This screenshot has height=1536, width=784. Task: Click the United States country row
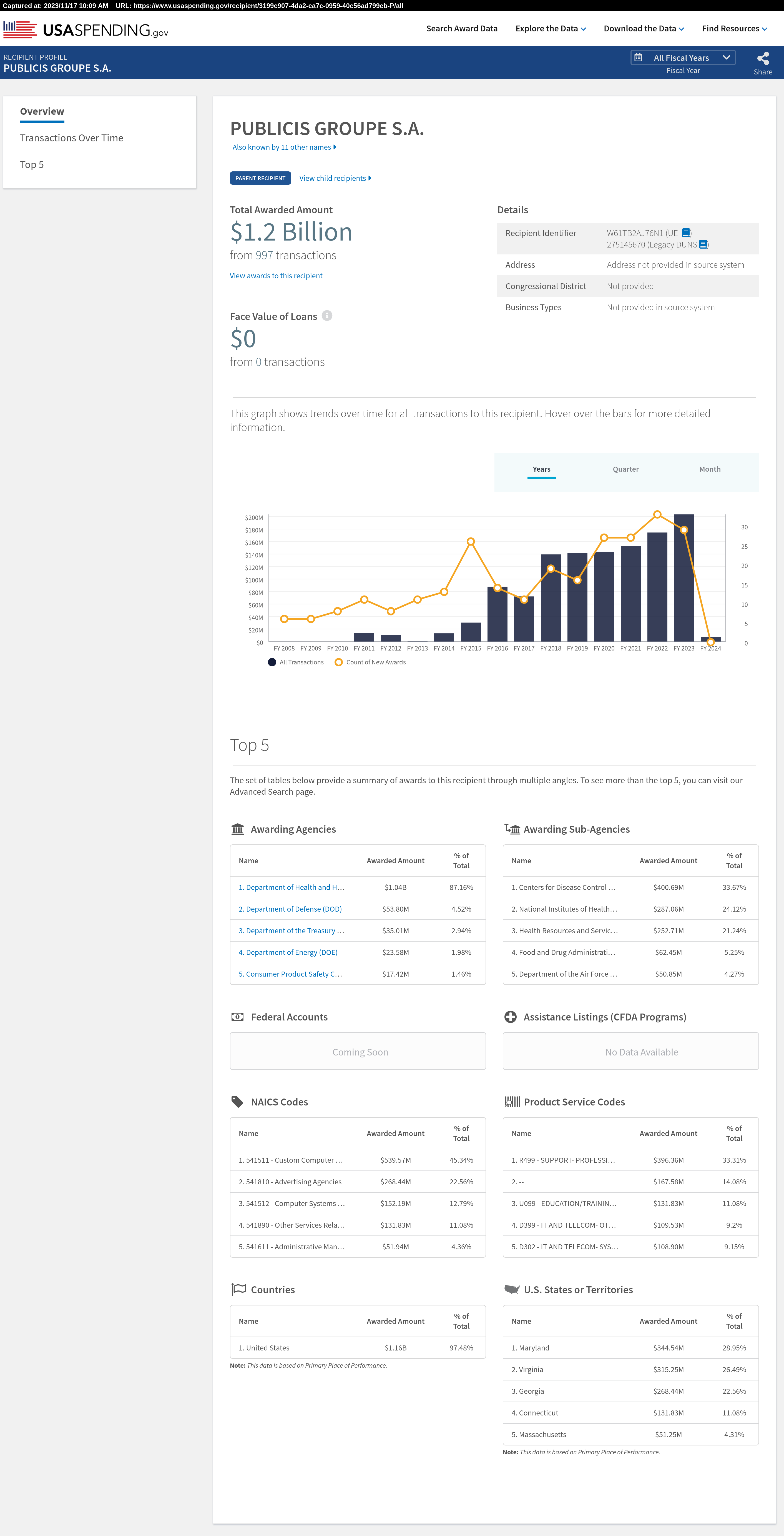[358, 1348]
